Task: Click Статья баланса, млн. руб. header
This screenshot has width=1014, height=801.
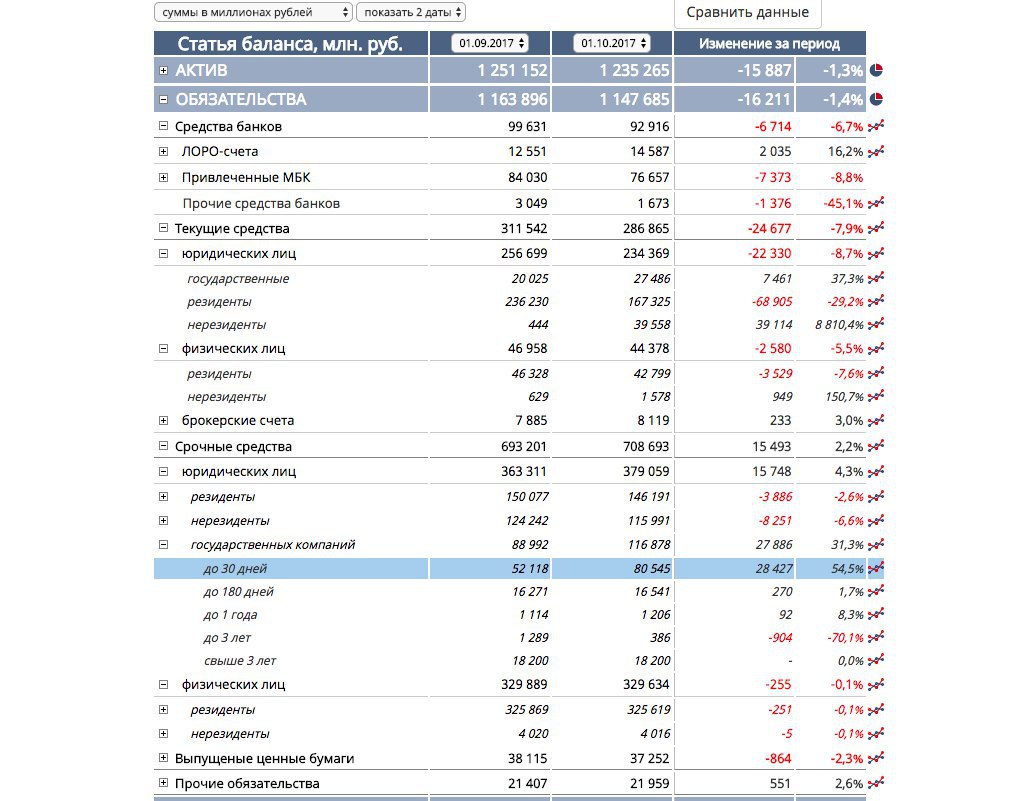Action: 290,43
